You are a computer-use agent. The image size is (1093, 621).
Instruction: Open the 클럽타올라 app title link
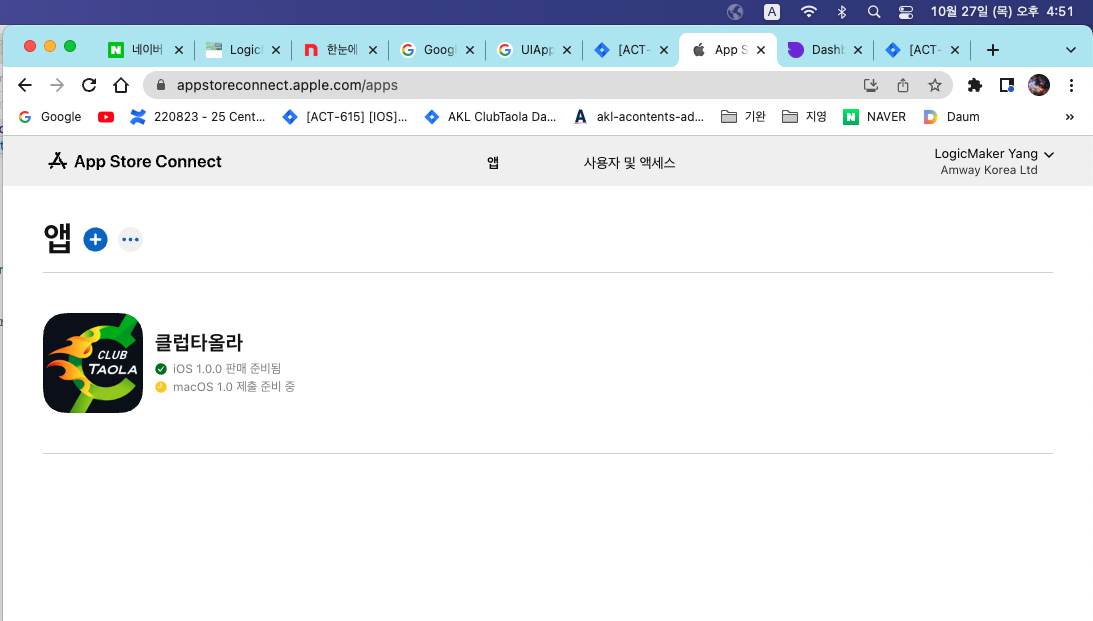click(199, 341)
